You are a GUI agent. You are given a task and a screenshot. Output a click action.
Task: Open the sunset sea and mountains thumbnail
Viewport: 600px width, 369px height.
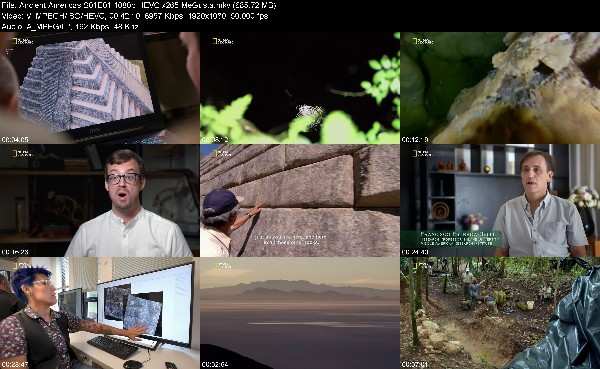coord(300,313)
